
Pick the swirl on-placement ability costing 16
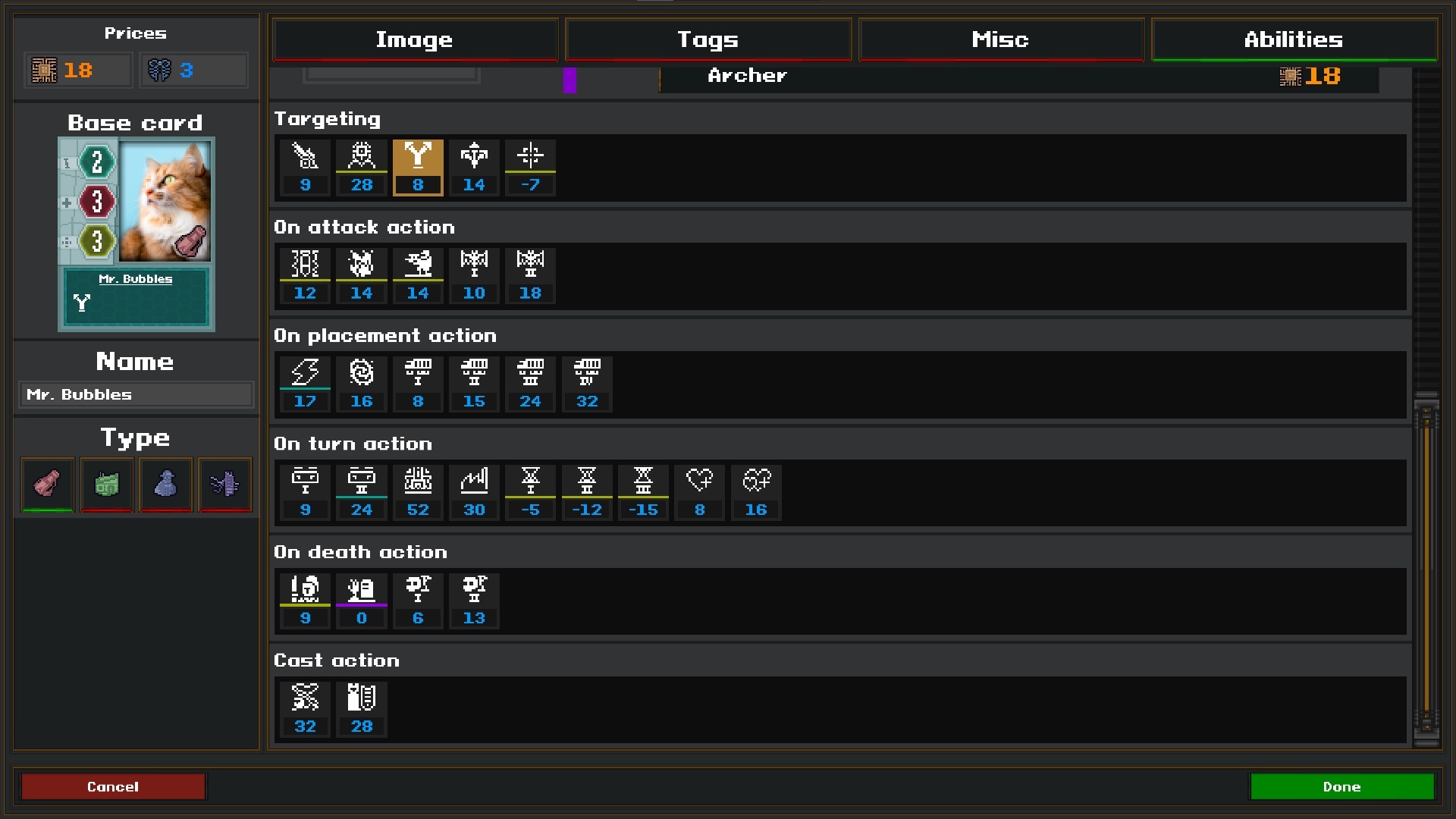click(x=361, y=384)
